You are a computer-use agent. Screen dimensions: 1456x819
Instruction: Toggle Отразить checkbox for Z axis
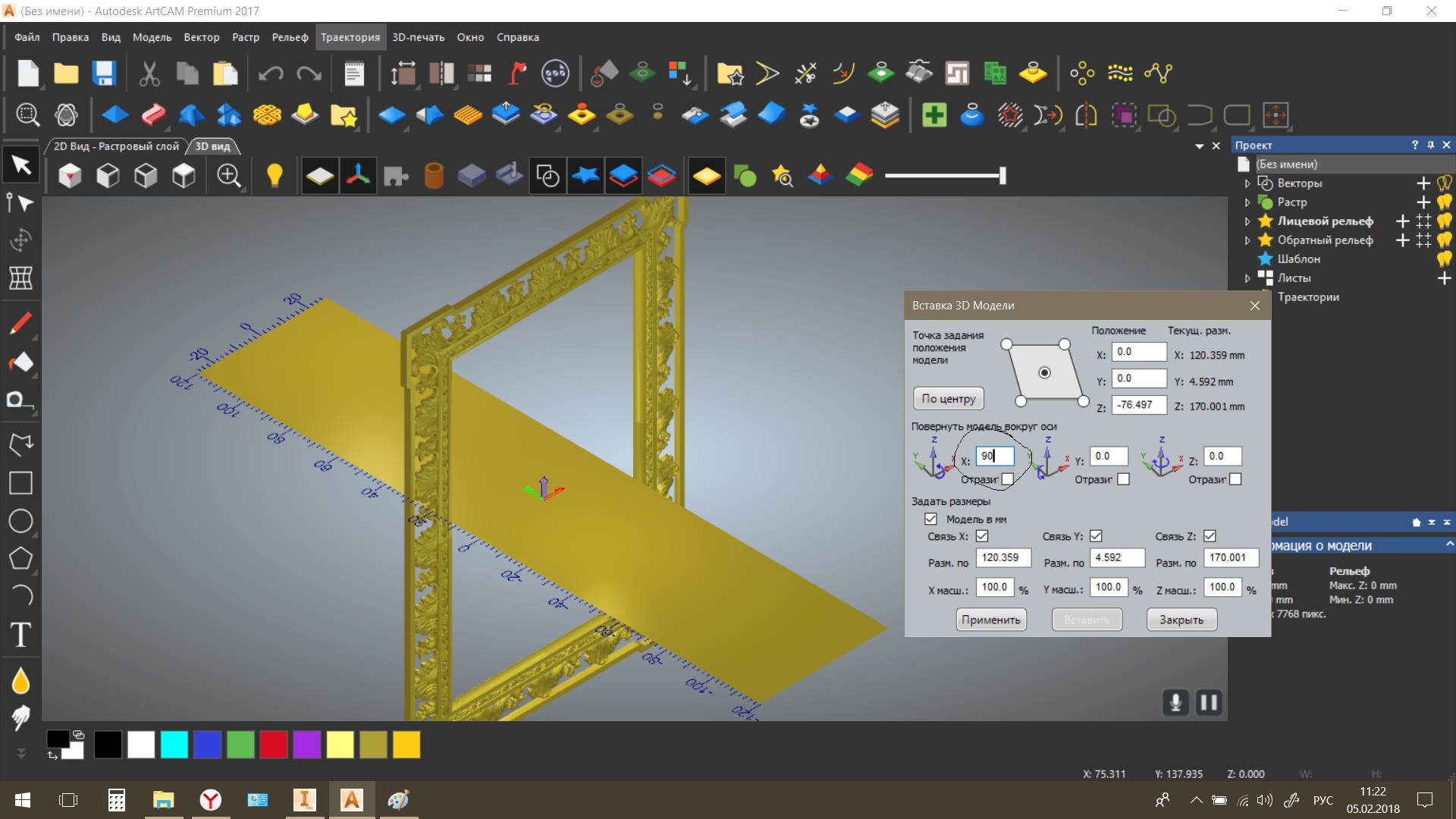[1235, 479]
